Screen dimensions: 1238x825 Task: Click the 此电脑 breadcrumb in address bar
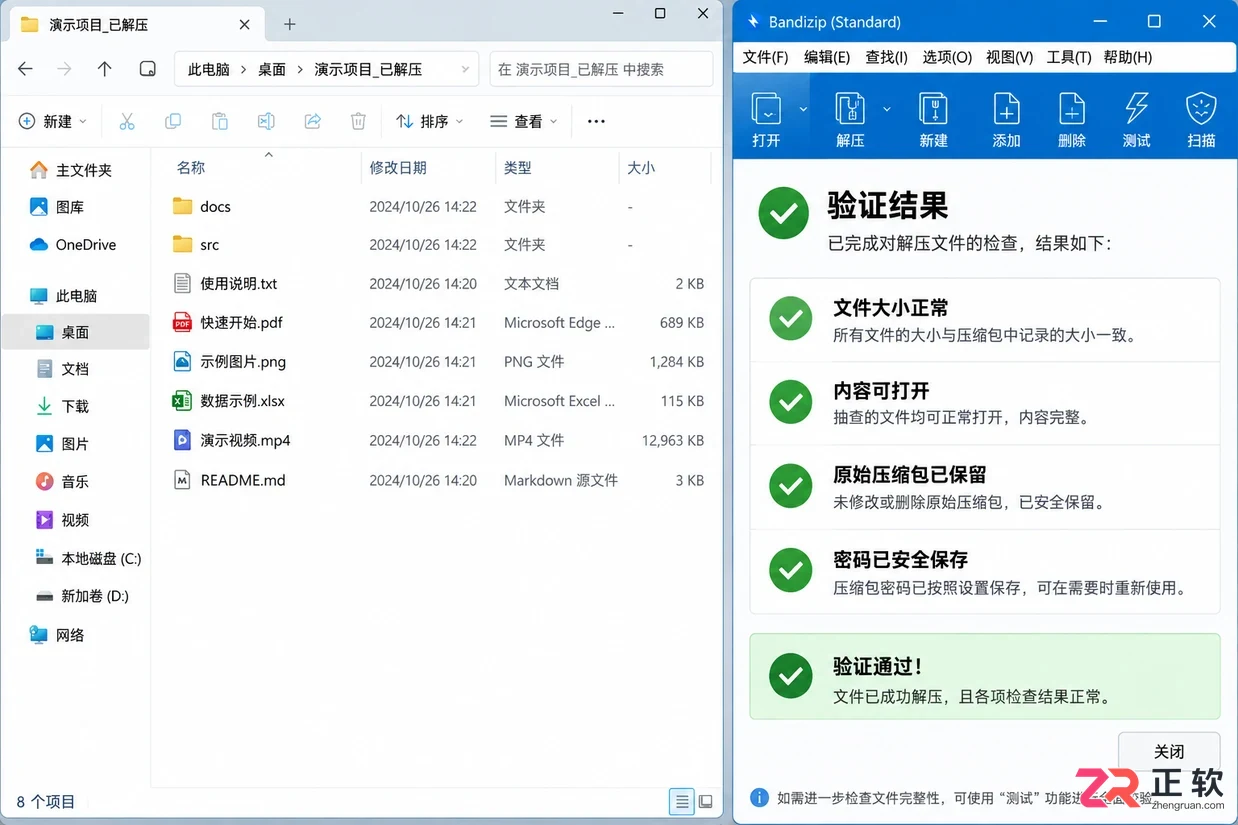[209, 69]
